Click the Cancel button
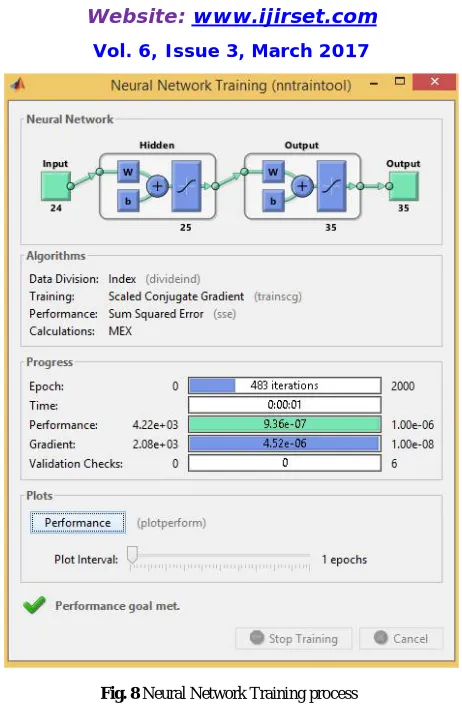 tap(401, 638)
